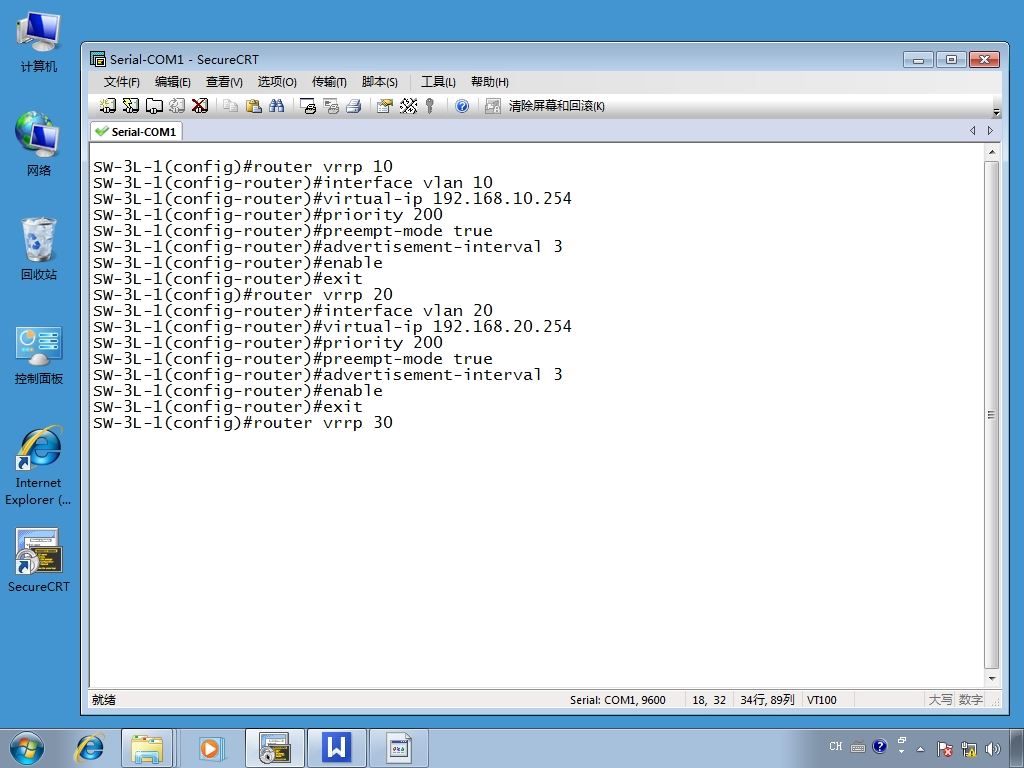This screenshot has width=1024, height=768.
Task: Open the 脚本(S) menu
Action: [x=379, y=82]
